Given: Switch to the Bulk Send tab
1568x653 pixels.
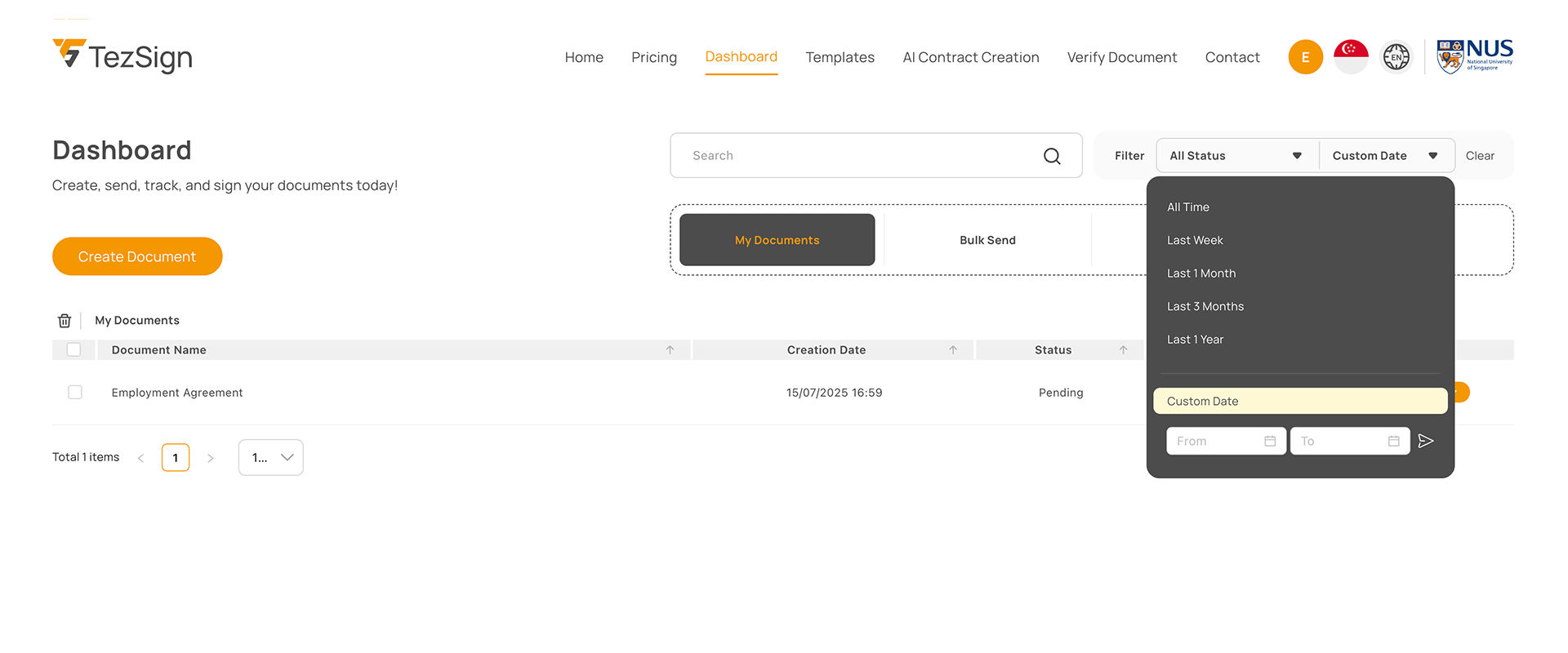Looking at the screenshot, I should tap(987, 240).
